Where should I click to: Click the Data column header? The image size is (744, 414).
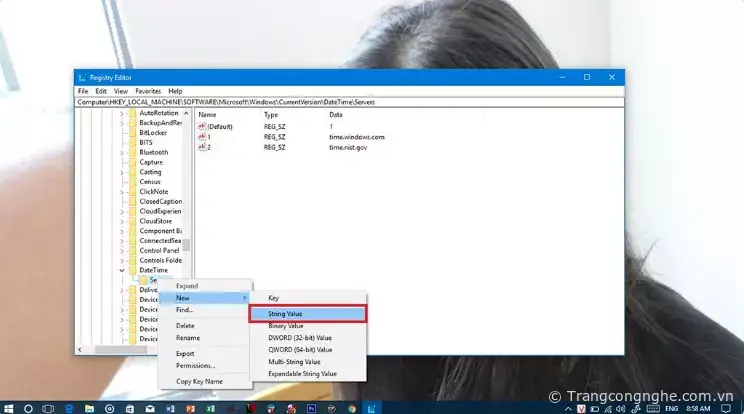click(x=336, y=115)
